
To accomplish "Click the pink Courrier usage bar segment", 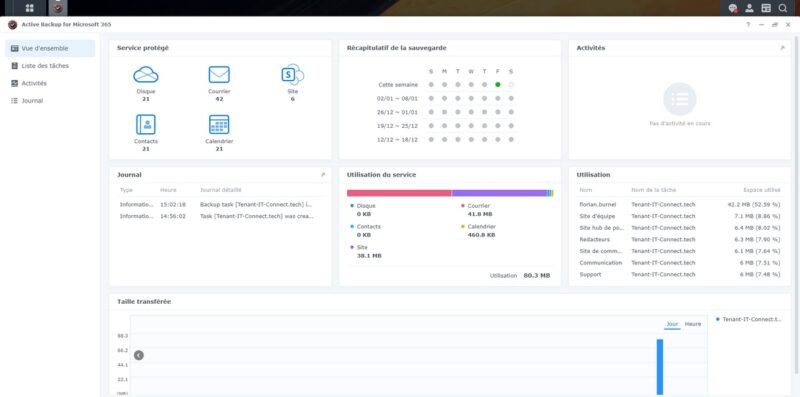I will (x=399, y=193).
